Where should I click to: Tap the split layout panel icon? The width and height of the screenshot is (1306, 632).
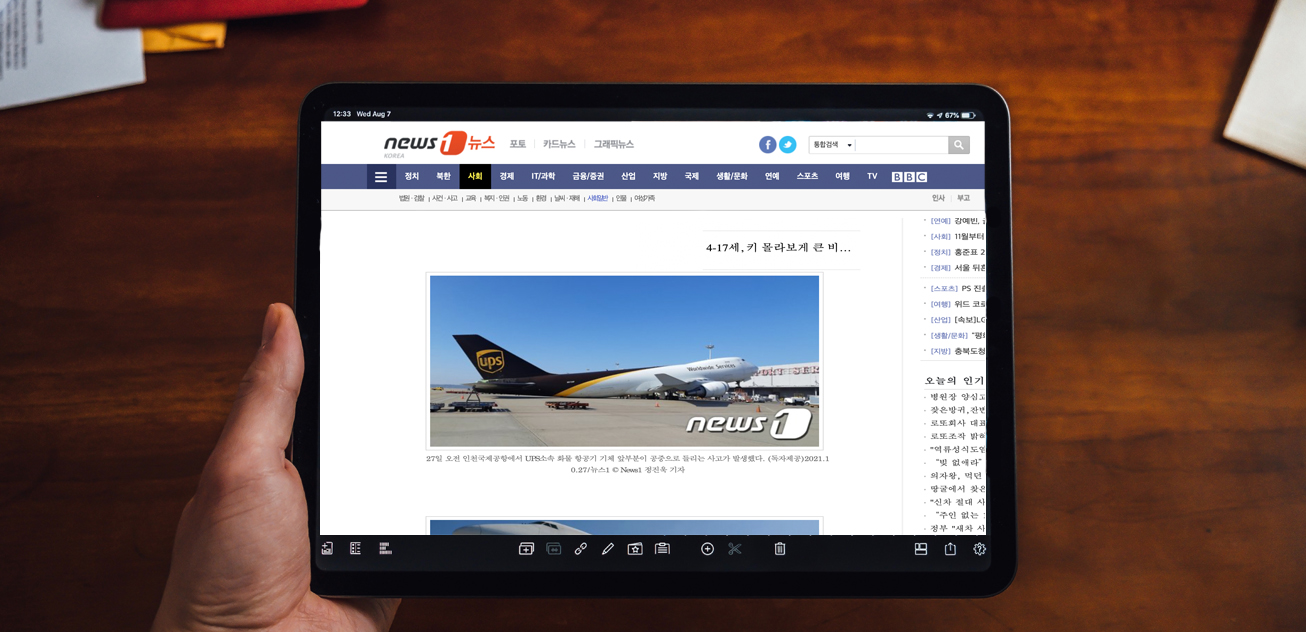click(921, 549)
